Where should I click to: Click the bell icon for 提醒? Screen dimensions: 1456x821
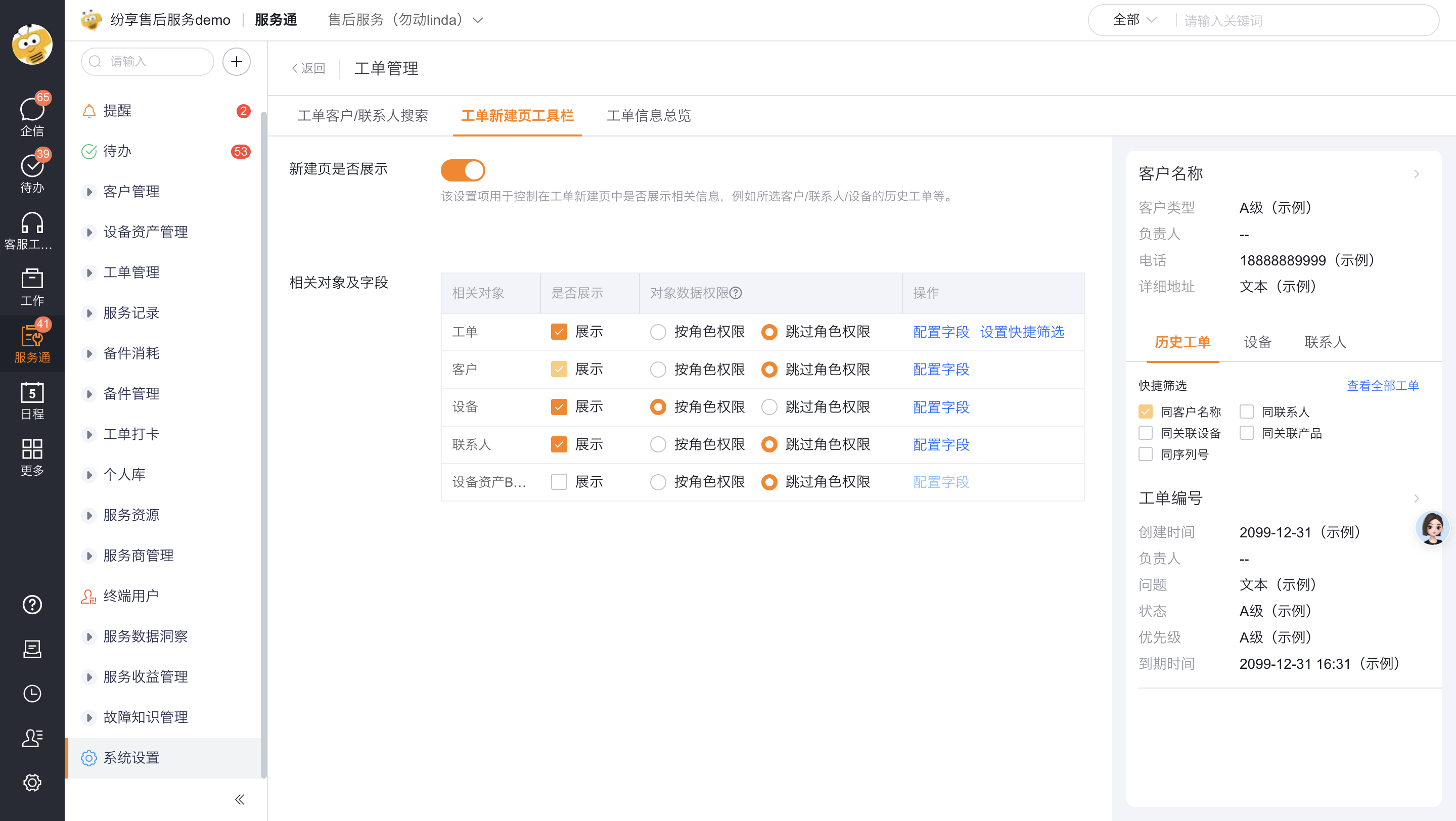pyautogui.click(x=89, y=111)
